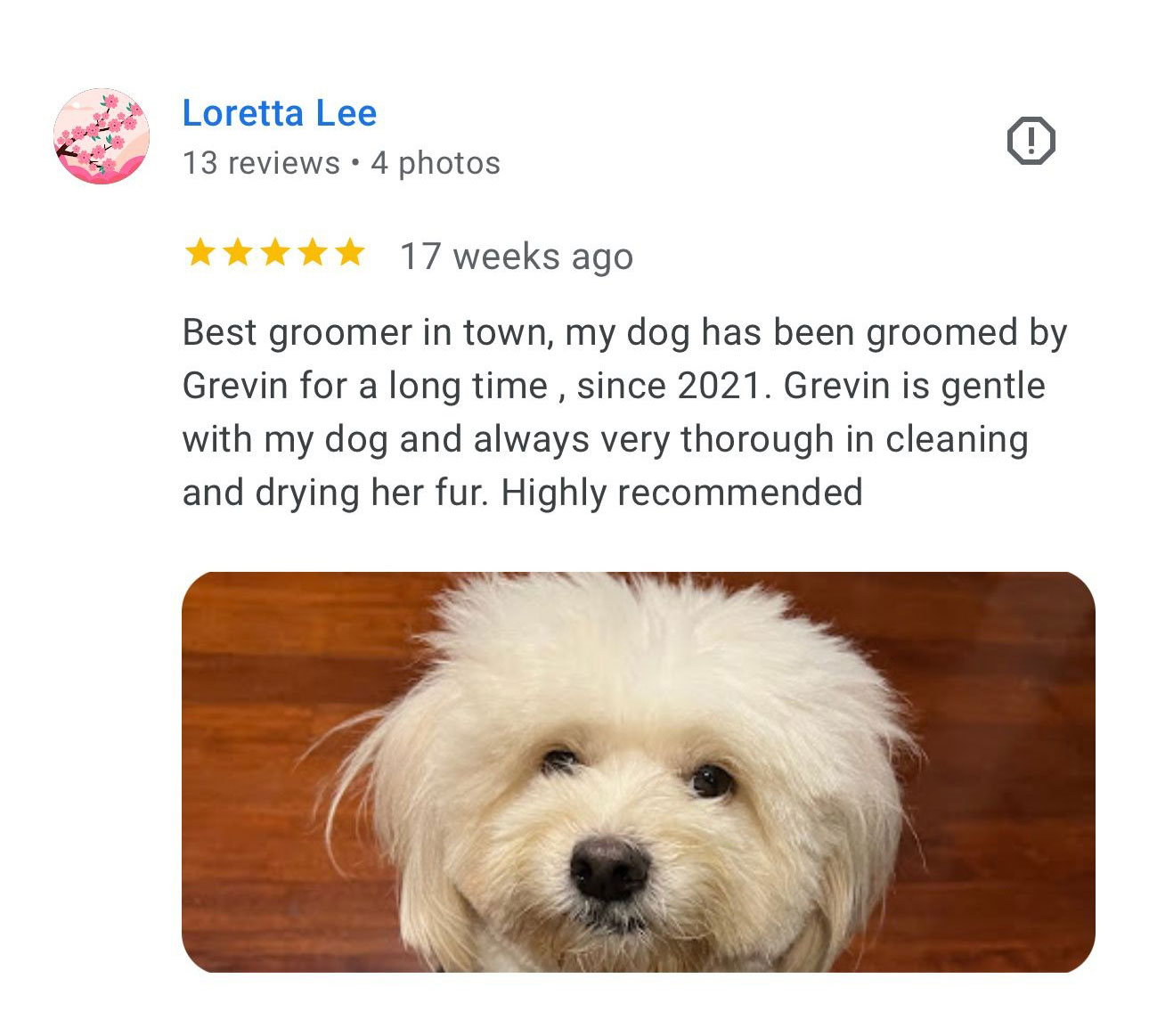Click the report review flag icon

[1031, 141]
